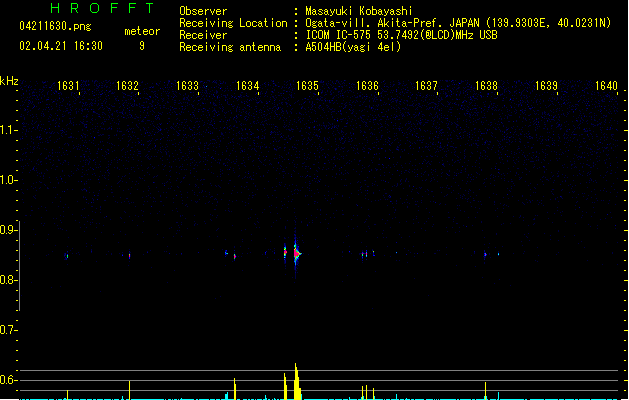Click the 0.6 kHz frequency label
This screenshot has height=400, width=629.
click(x=8, y=380)
